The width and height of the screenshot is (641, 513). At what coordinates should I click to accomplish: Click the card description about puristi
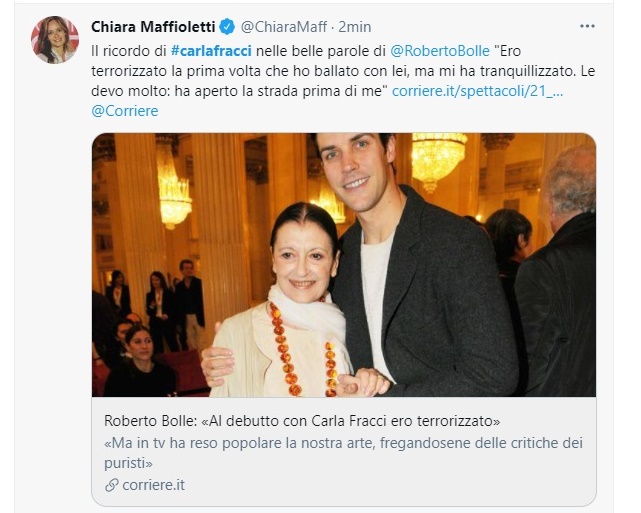(343, 453)
